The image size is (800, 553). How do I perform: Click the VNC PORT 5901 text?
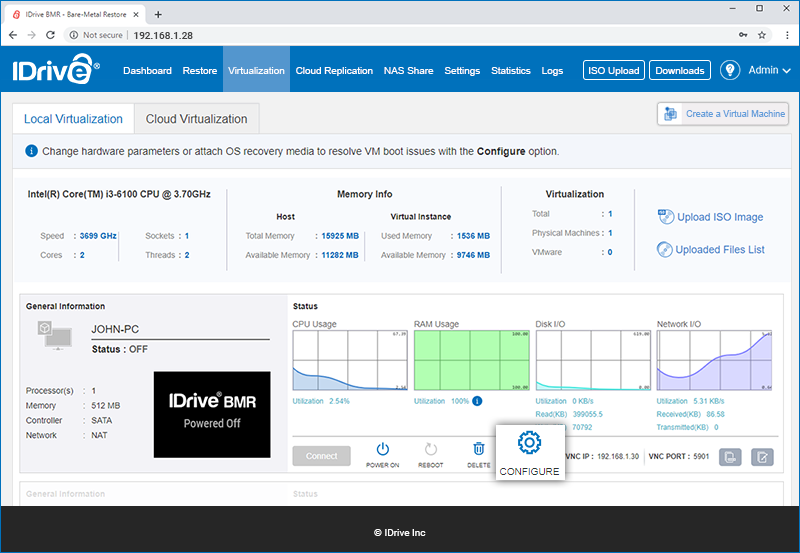[679, 456]
